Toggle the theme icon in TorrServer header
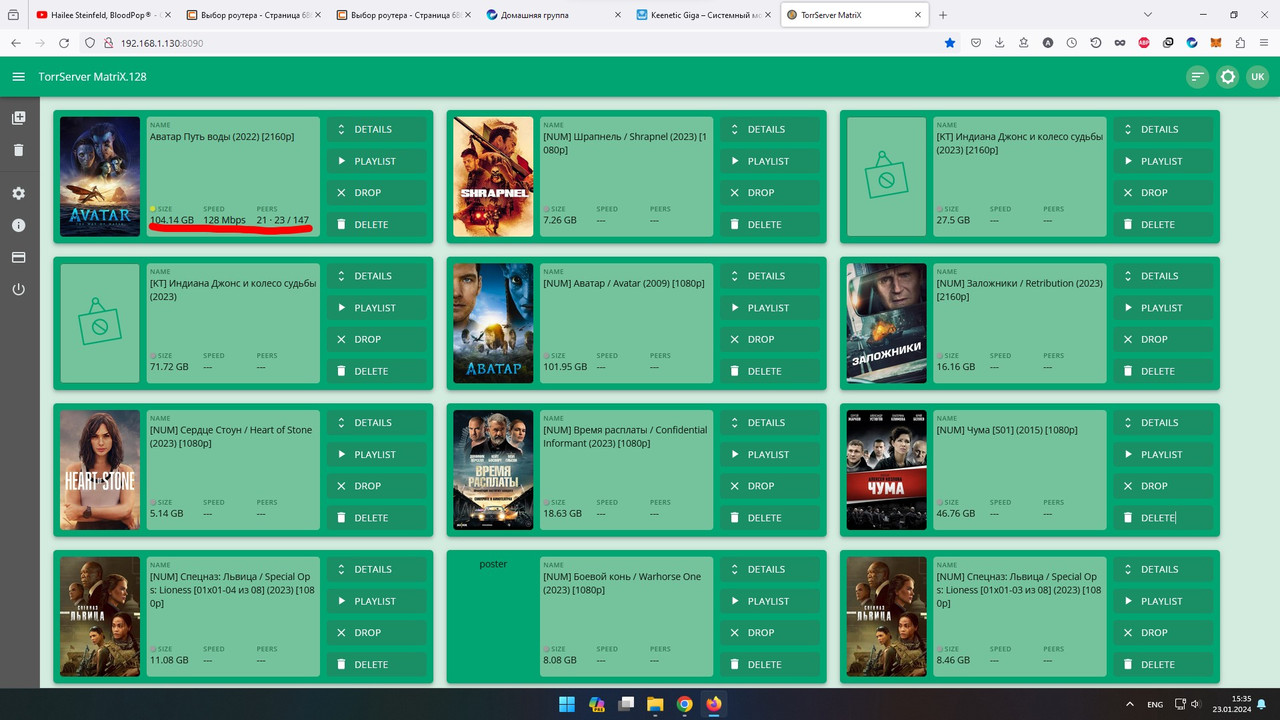The height and width of the screenshot is (720, 1280). [1228, 77]
